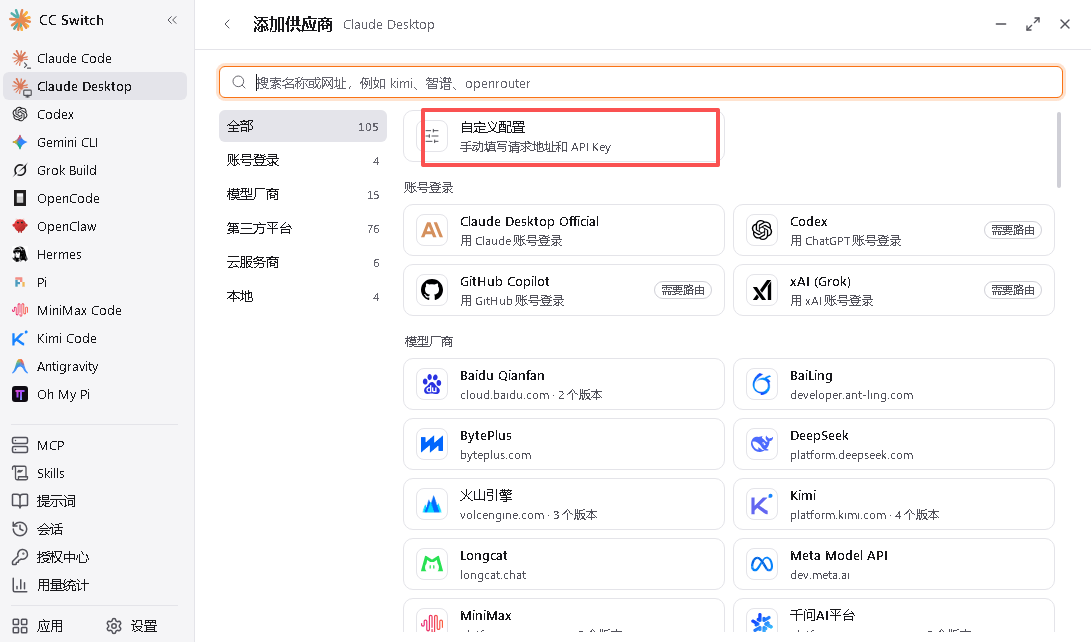Select xAI (Grok) provider card
Viewport: 1091px width, 642px height.
point(893,290)
